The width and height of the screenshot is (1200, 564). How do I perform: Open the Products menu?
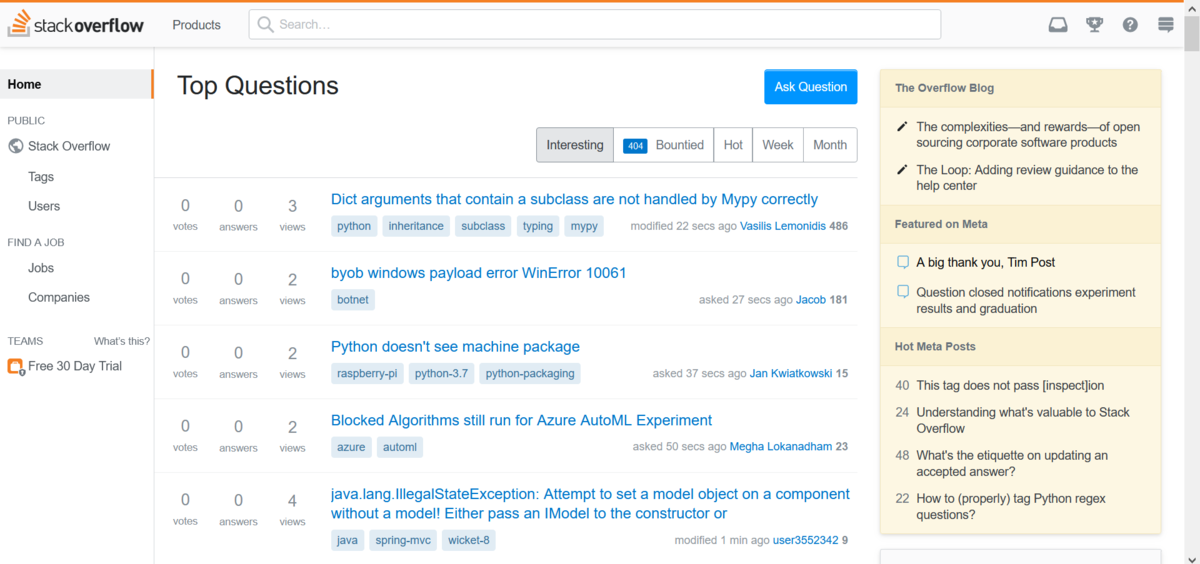click(196, 25)
